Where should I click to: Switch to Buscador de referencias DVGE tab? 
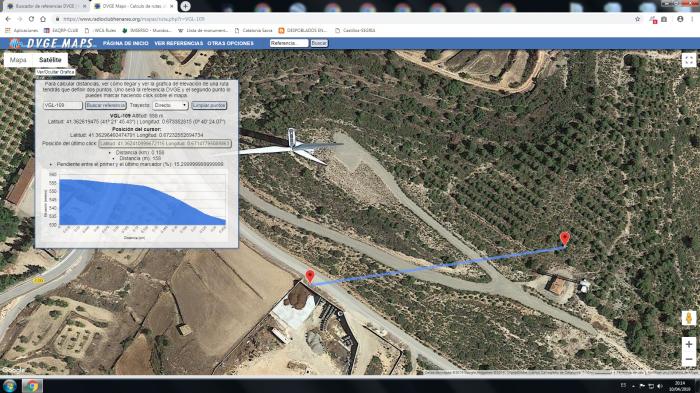click(x=46, y=6)
